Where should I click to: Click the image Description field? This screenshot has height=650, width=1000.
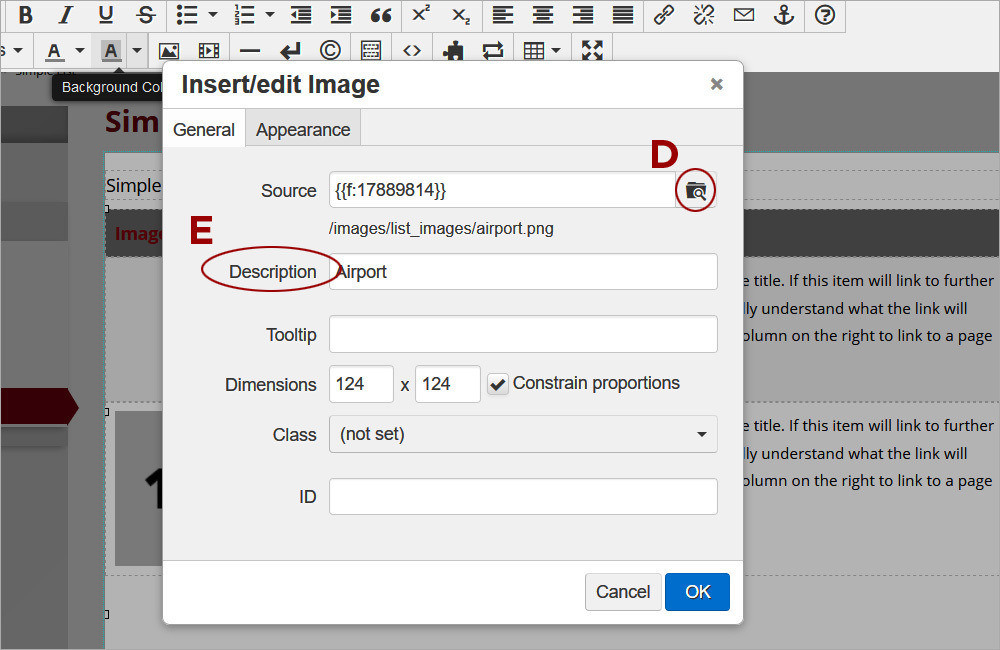(x=523, y=272)
